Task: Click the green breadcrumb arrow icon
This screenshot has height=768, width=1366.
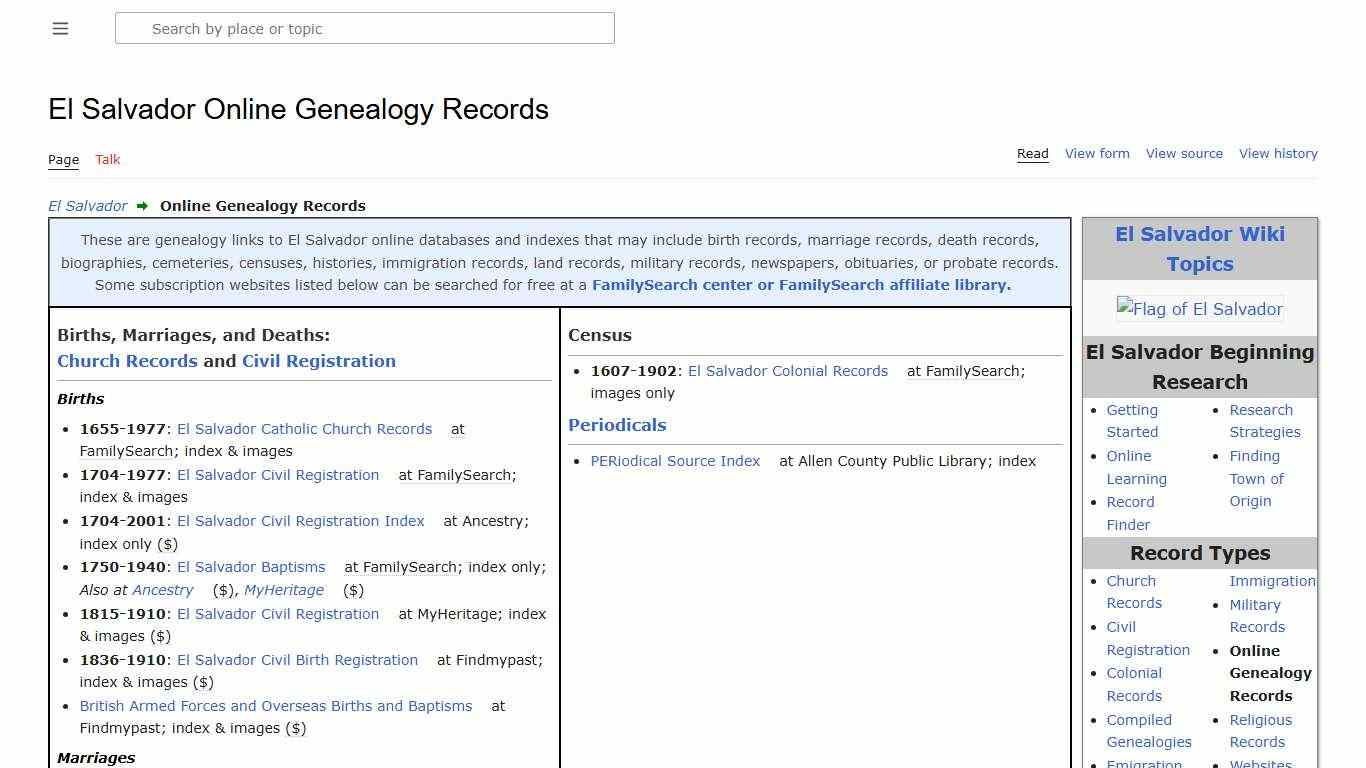Action: (142, 206)
